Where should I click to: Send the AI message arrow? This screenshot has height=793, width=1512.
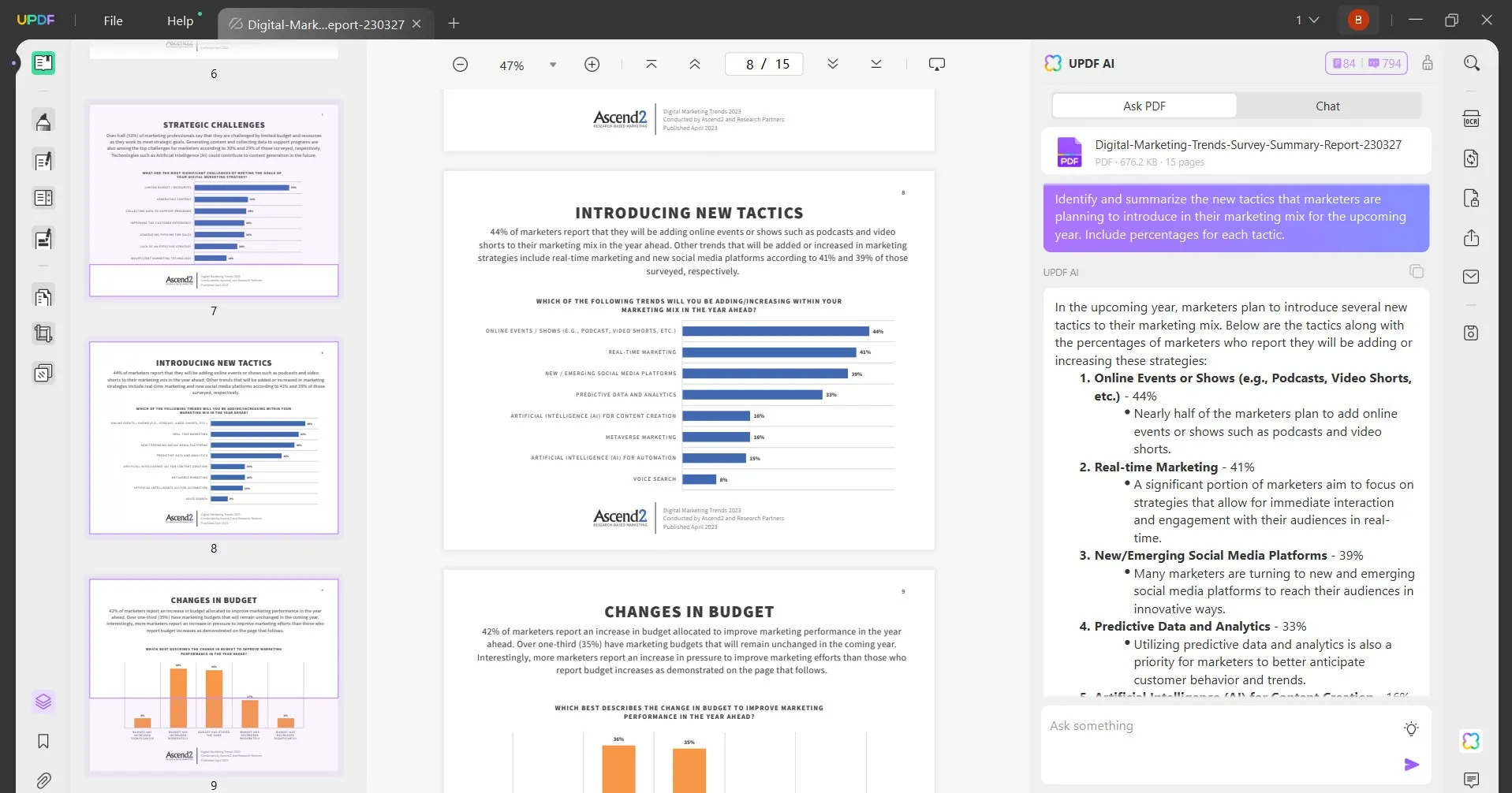[1412, 765]
